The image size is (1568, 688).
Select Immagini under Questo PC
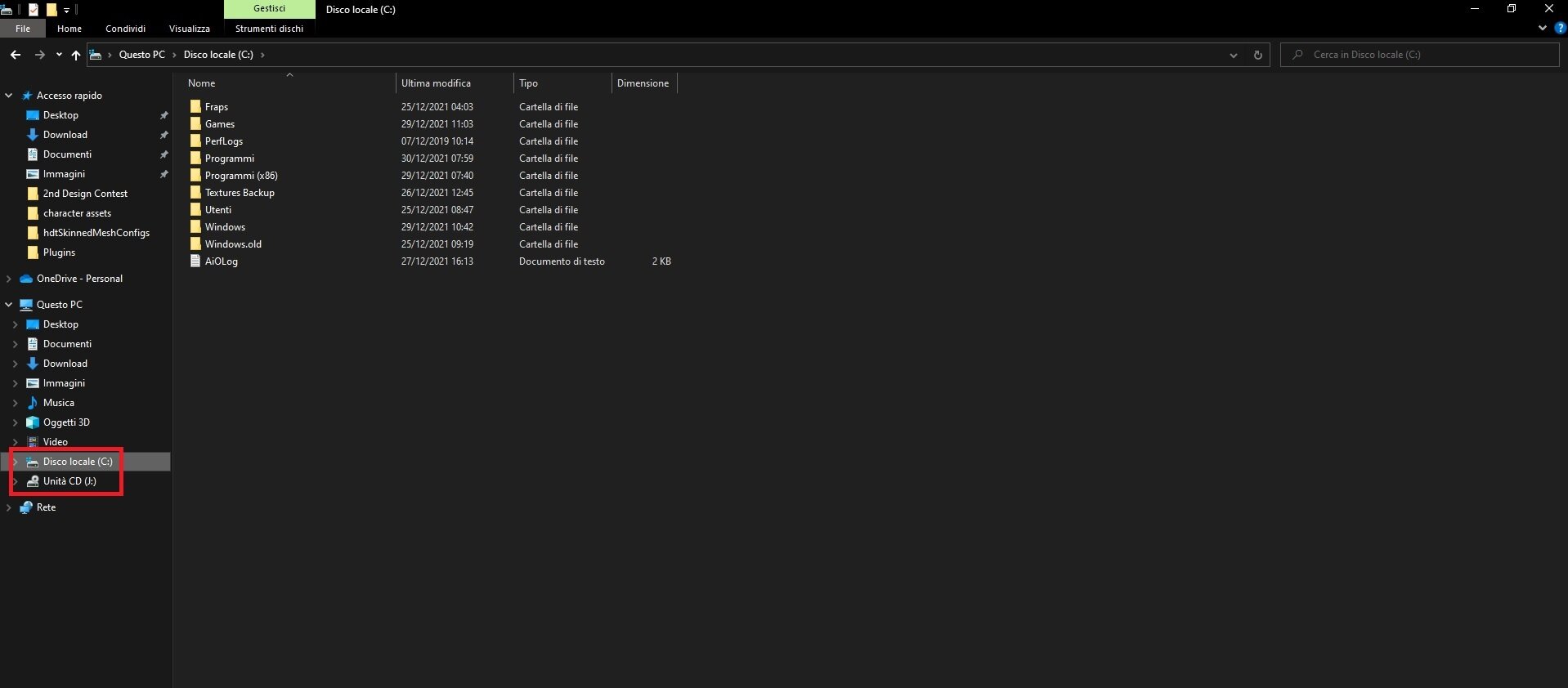point(64,383)
